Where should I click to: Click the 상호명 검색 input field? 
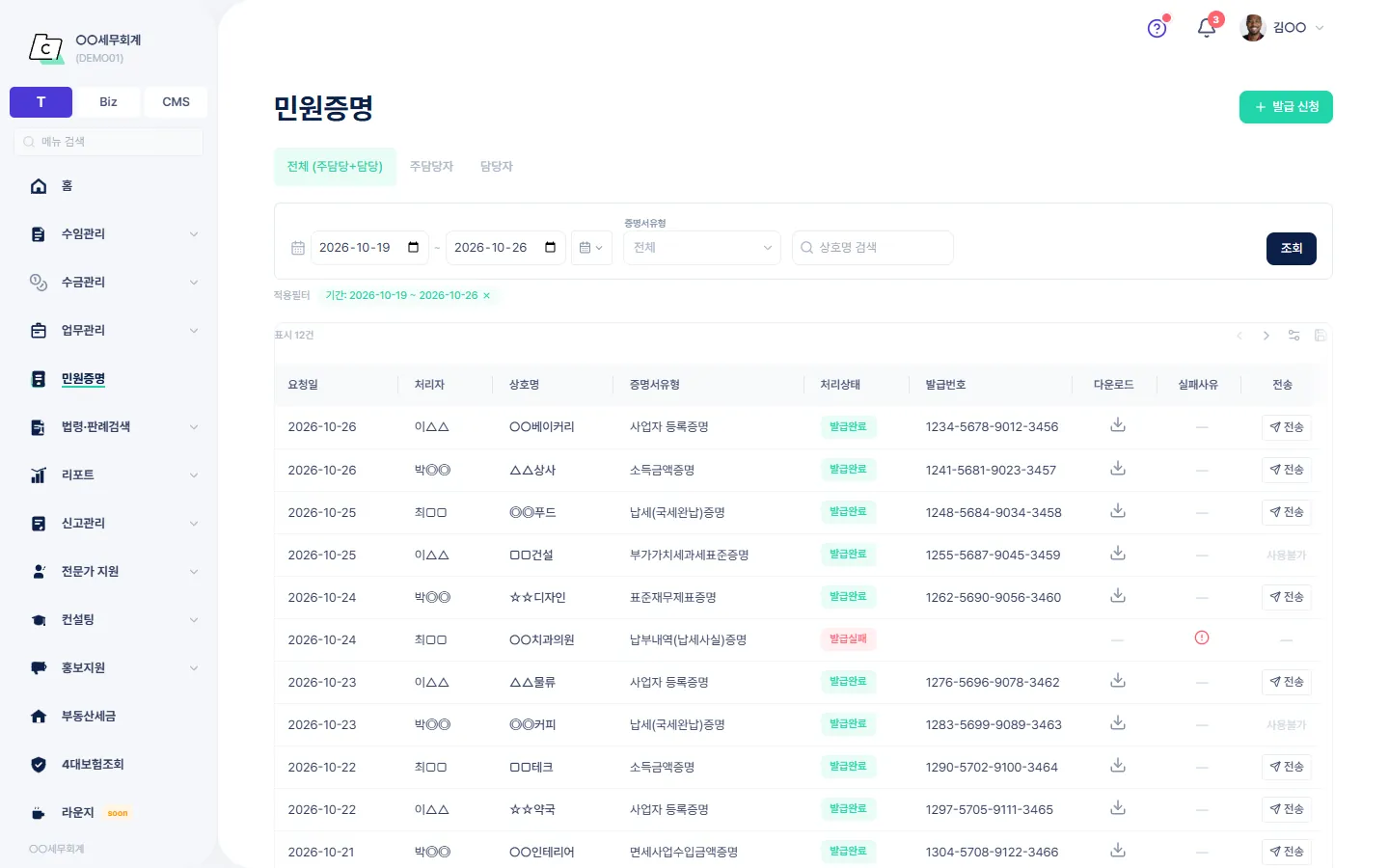coord(873,248)
